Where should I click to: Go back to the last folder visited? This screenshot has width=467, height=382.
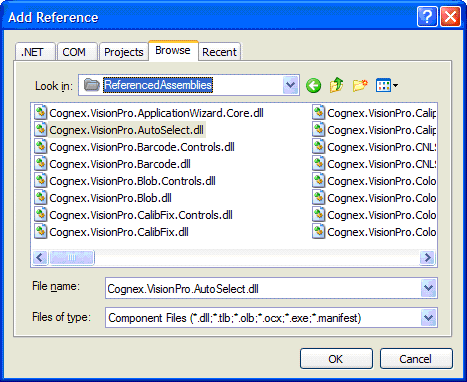point(313,86)
